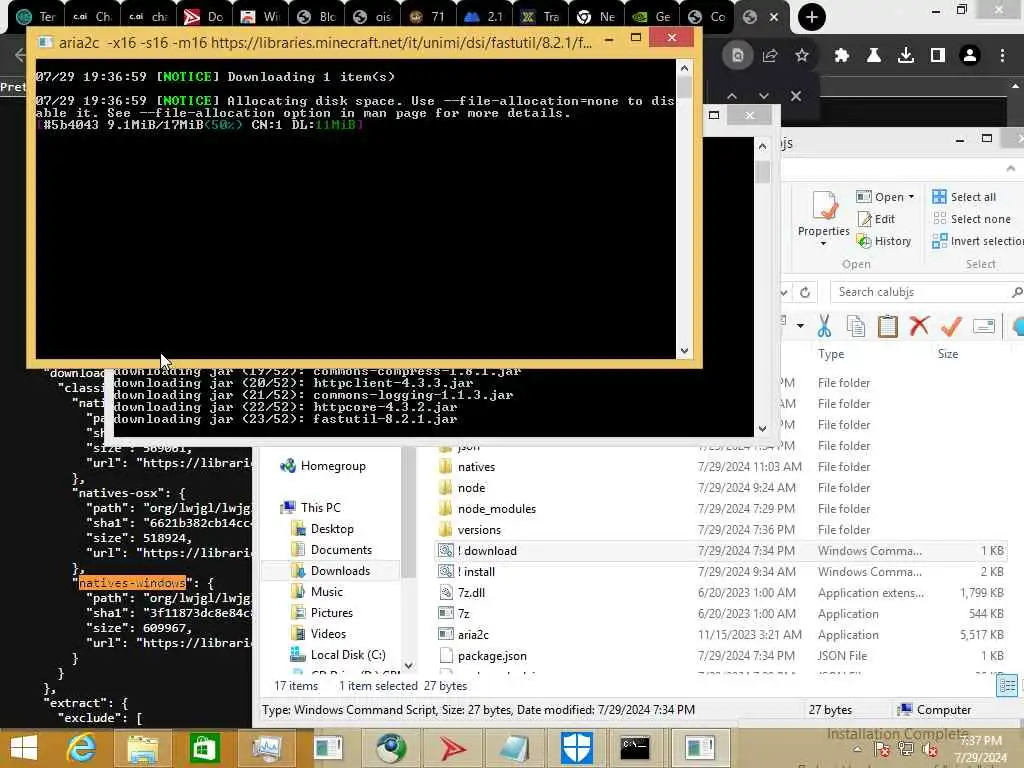Viewport: 1024px width, 768px height.
Task: Click the orange checkmark Properties toolbar icon
Action: (x=952, y=325)
